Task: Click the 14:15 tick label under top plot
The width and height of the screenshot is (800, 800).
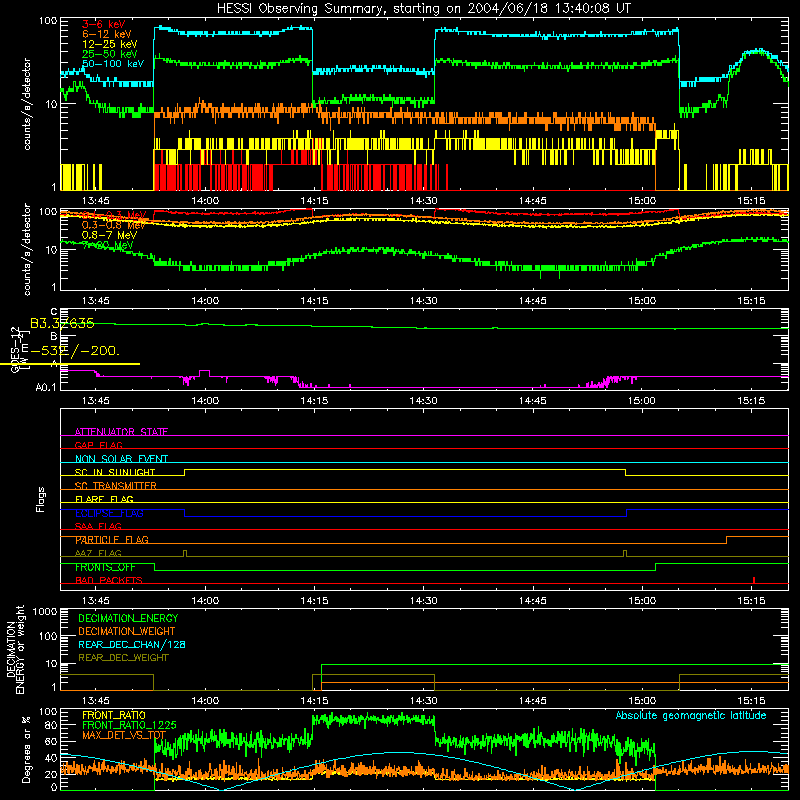Action: point(314,201)
